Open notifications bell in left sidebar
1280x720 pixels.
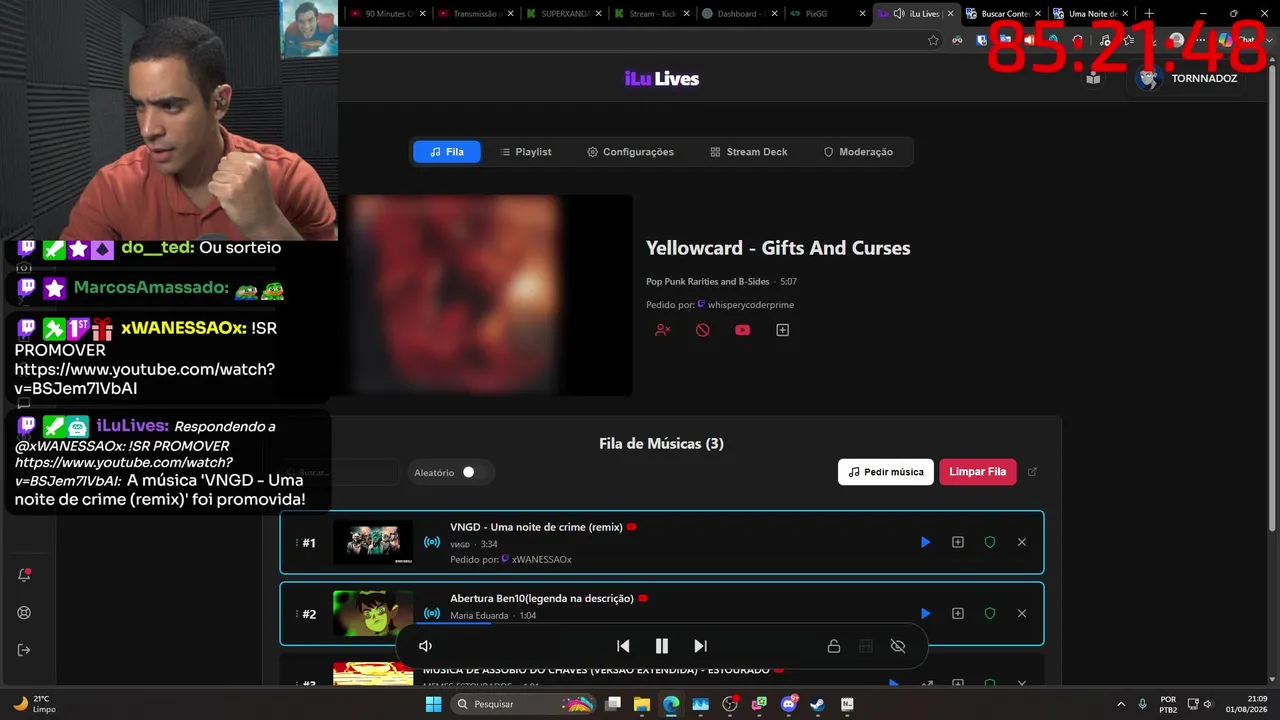click(x=24, y=575)
